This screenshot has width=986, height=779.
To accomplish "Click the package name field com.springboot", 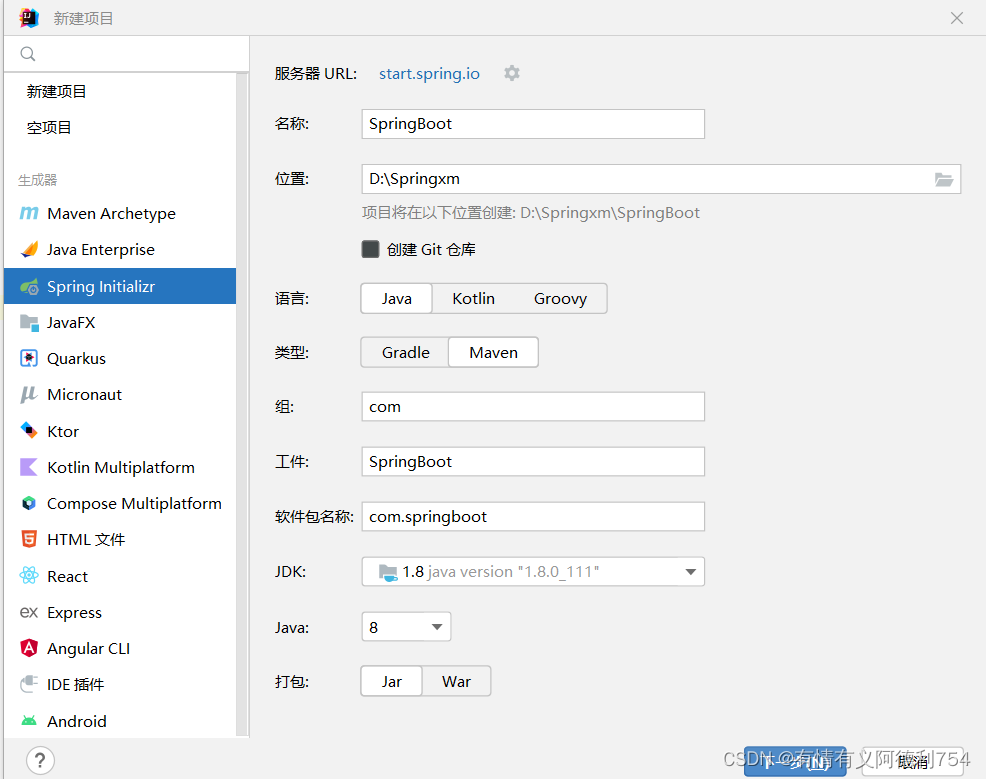I will 533,516.
